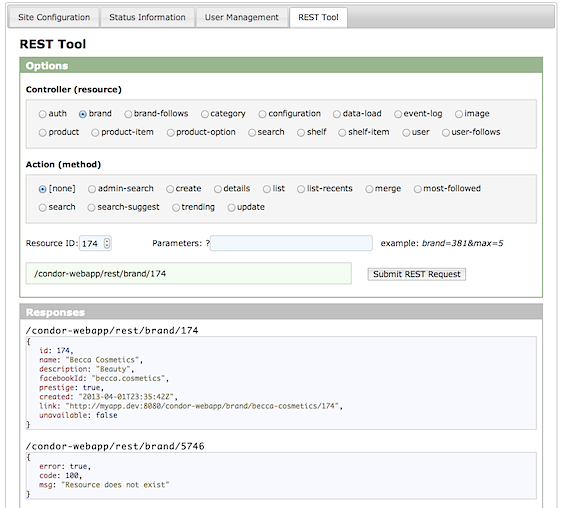Click the created timestamp line

pos(108,397)
